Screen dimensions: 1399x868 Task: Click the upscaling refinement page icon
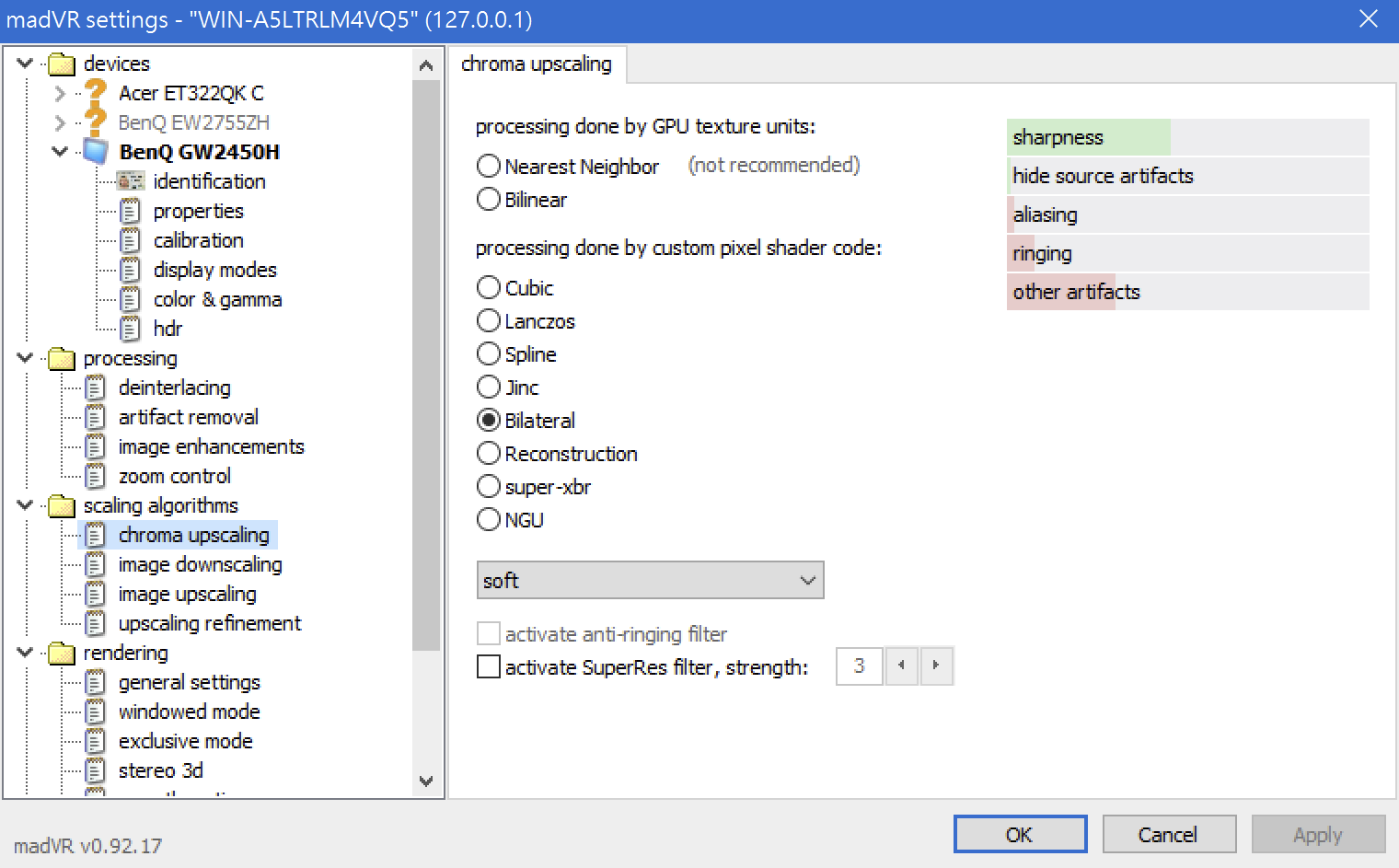tap(96, 623)
